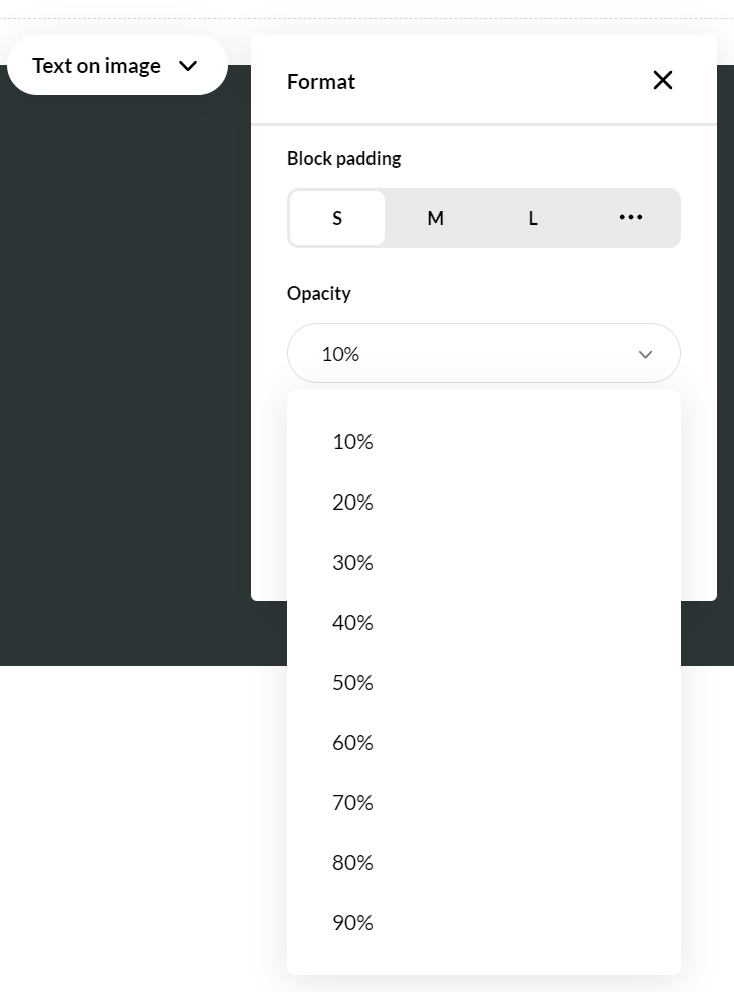Select small block padding S

point(337,218)
